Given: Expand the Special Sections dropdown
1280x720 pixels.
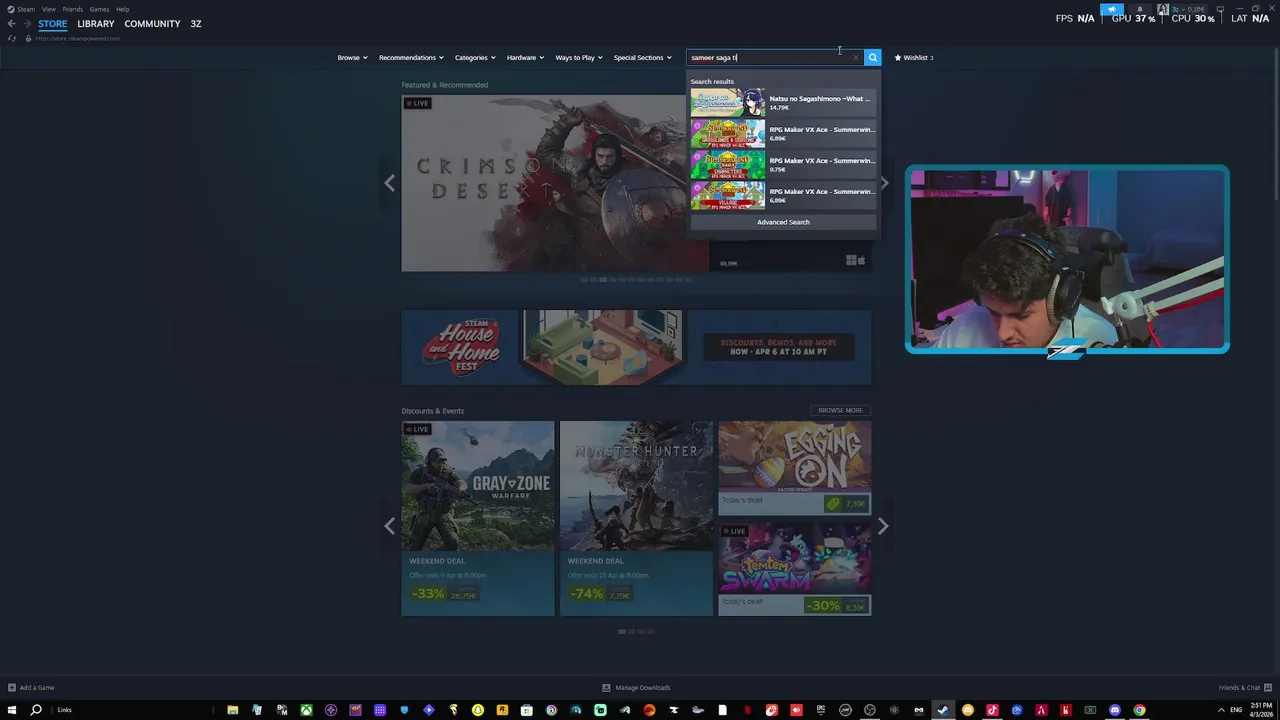Looking at the screenshot, I should 643,58.
